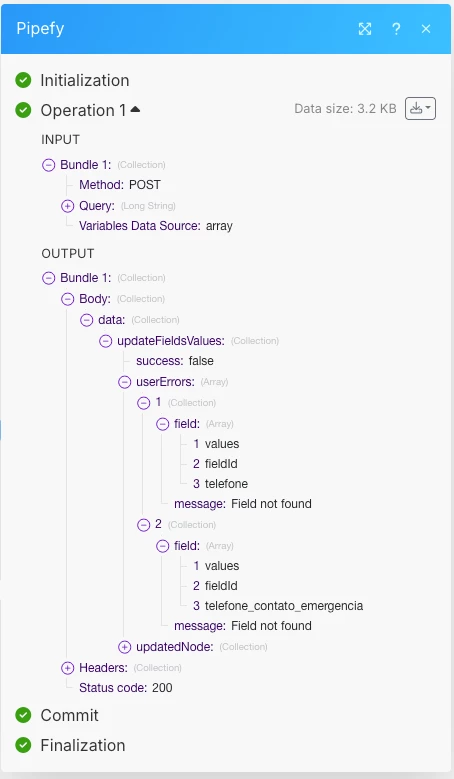Image resolution: width=454 pixels, height=779 pixels.
Task: Click the green check beside Commit
Action: click(x=23, y=715)
